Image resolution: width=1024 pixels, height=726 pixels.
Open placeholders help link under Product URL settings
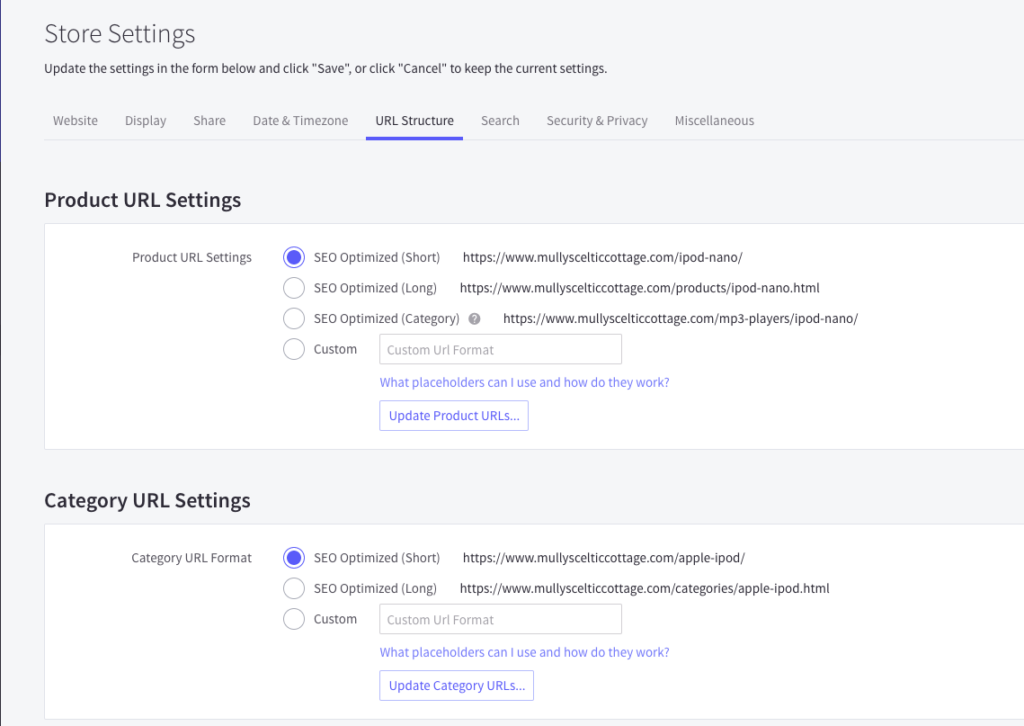click(x=524, y=382)
